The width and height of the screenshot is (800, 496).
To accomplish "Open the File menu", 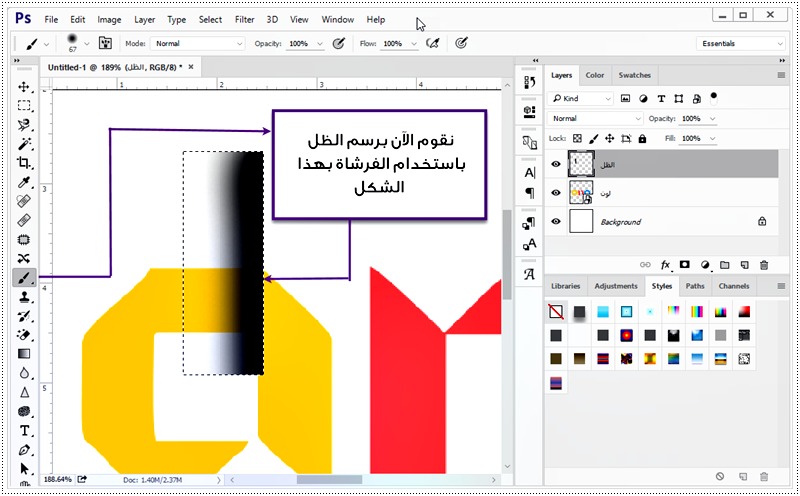I will (51, 19).
